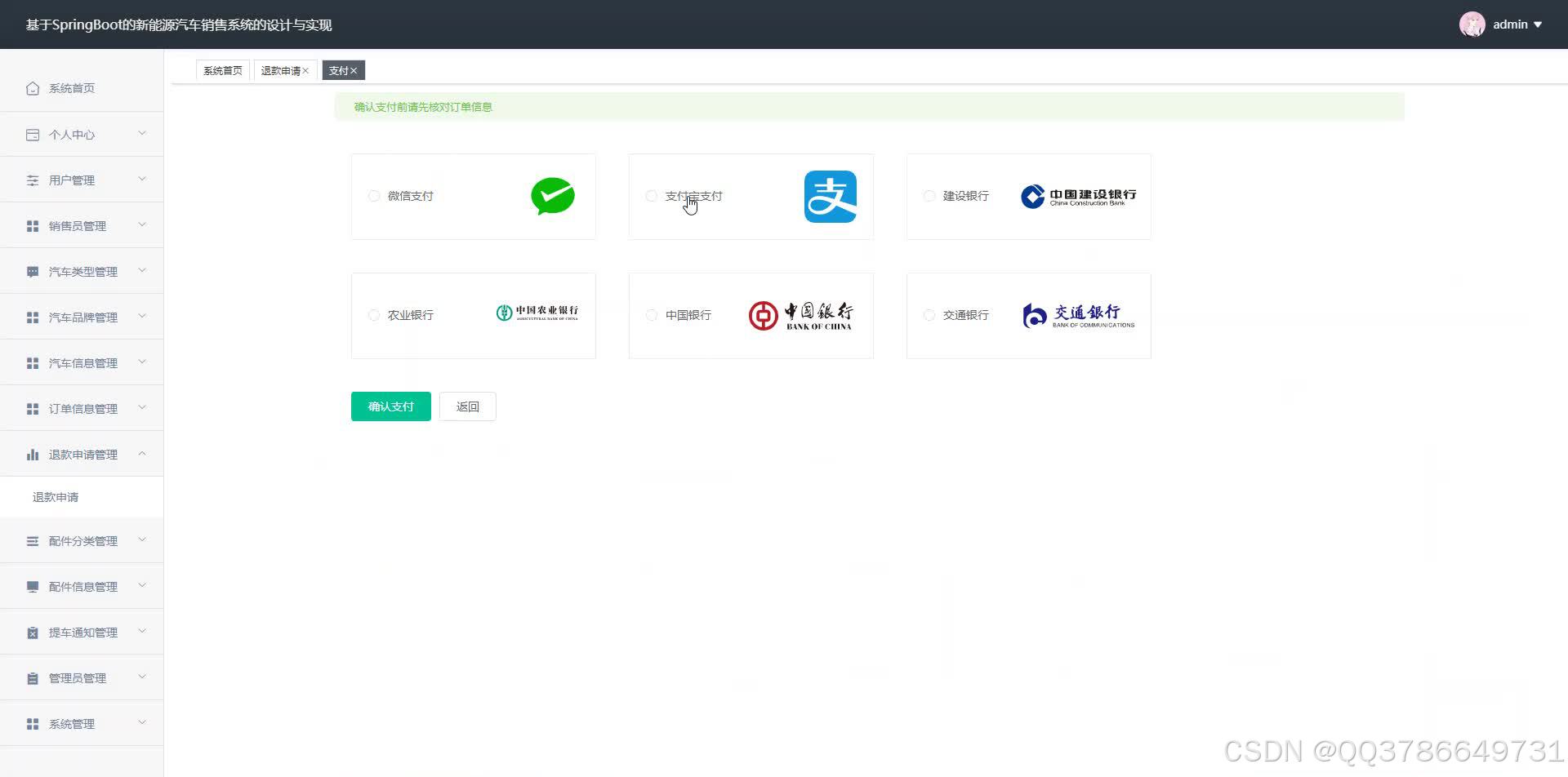
Task: Click the grid icon beside 汽车信息管理
Action: pyautogui.click(x=33, y=363)
